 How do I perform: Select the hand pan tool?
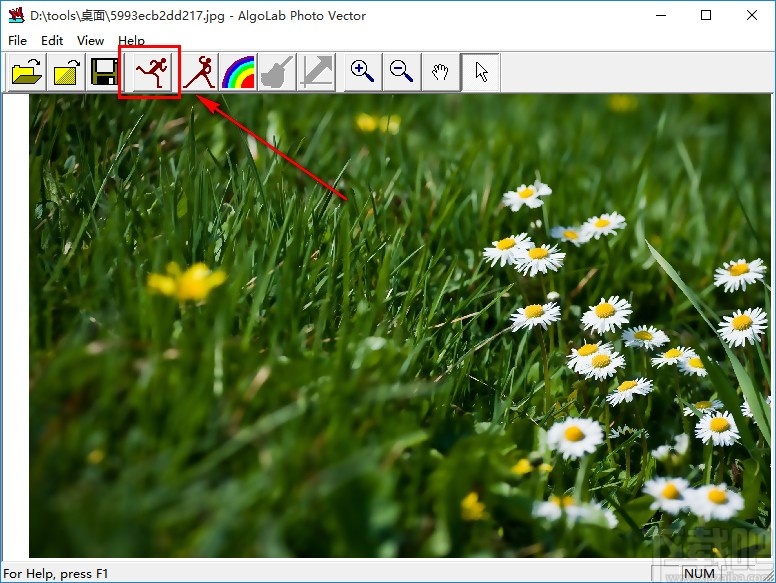pos(440,72)
